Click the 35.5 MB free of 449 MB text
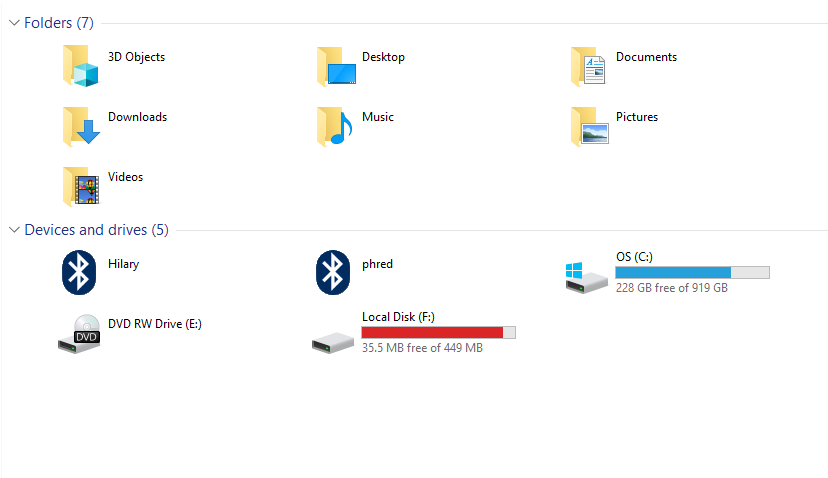828x478 pixels. coord(422,348)
